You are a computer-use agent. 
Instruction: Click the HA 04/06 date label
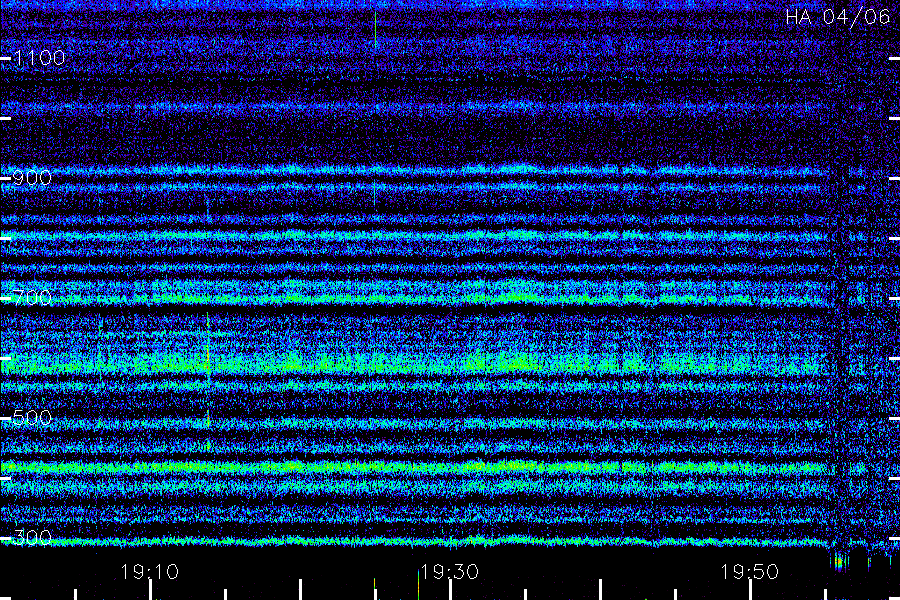pos(837,17)
